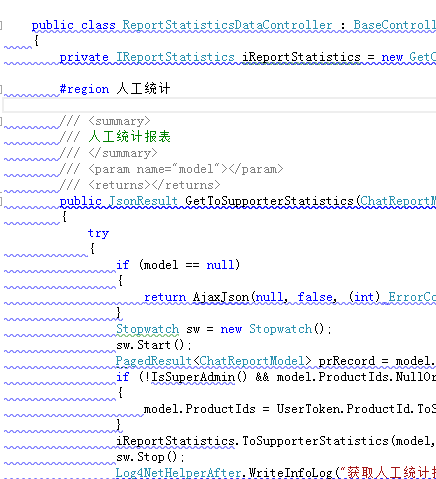Click UserToken.ProductId in the assignment

[x=344, y=409]
